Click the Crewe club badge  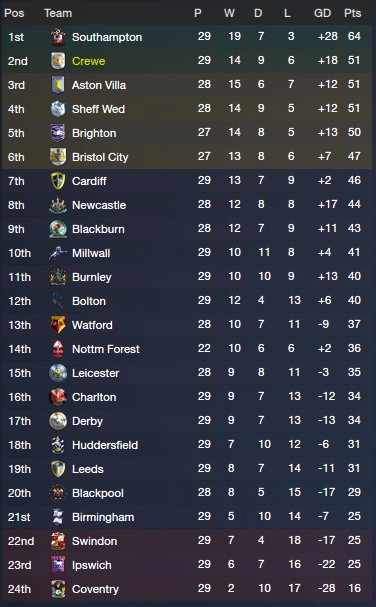pos(58,61)
